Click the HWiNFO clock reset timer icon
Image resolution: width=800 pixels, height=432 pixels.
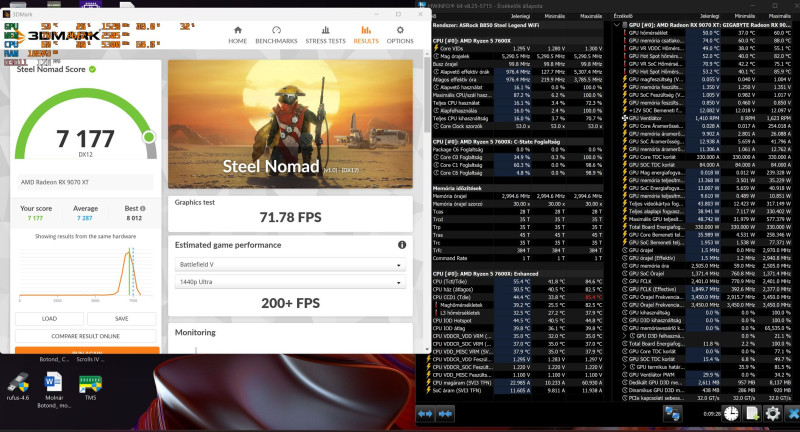tap(731, 413)
